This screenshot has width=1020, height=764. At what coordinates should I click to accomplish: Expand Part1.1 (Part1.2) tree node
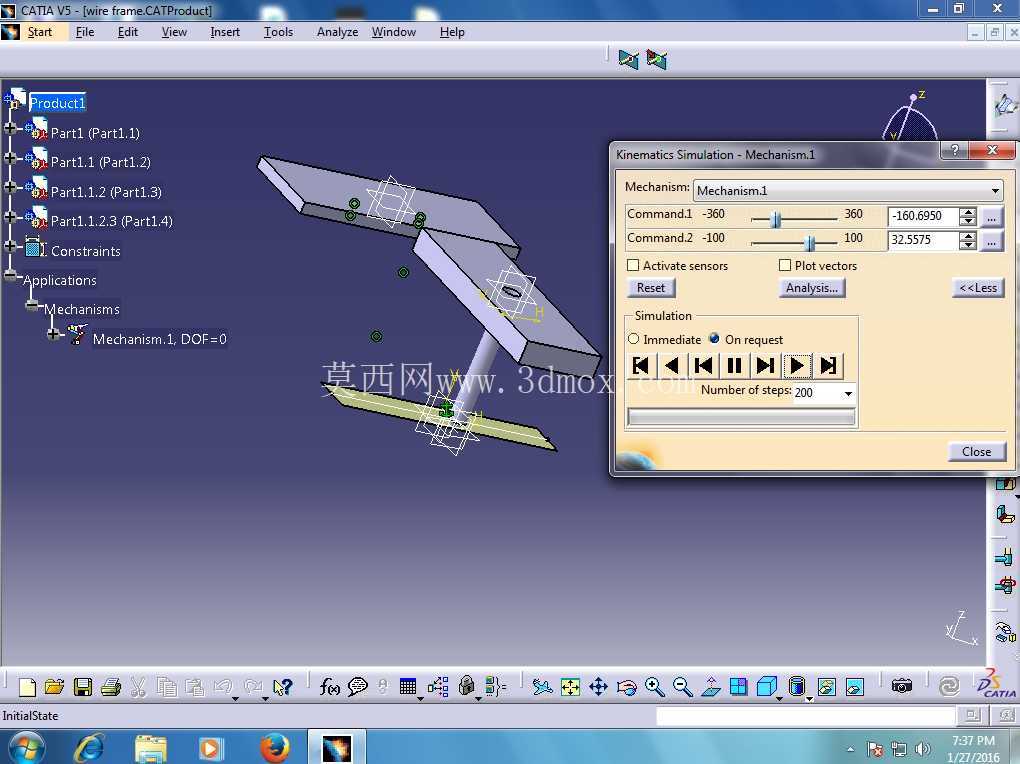pos(10,157)
